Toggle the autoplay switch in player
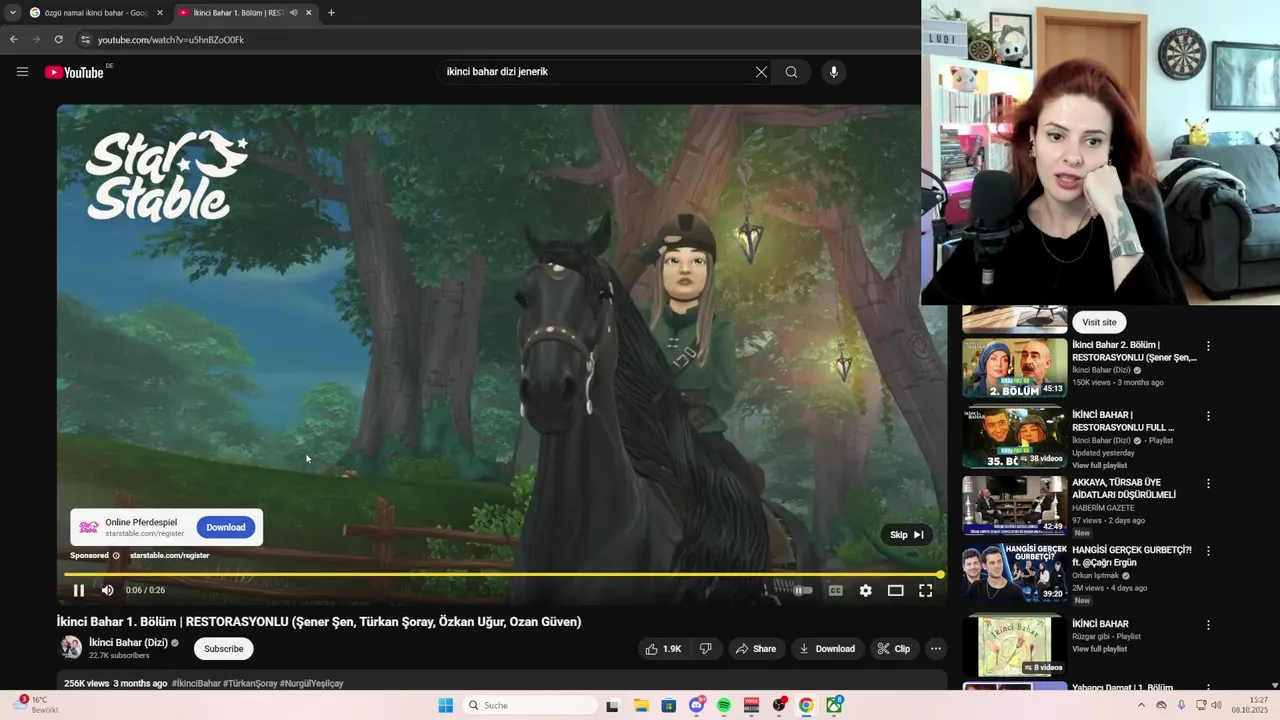The width and height of the screenshot is (1280, 720). (802, 590)
